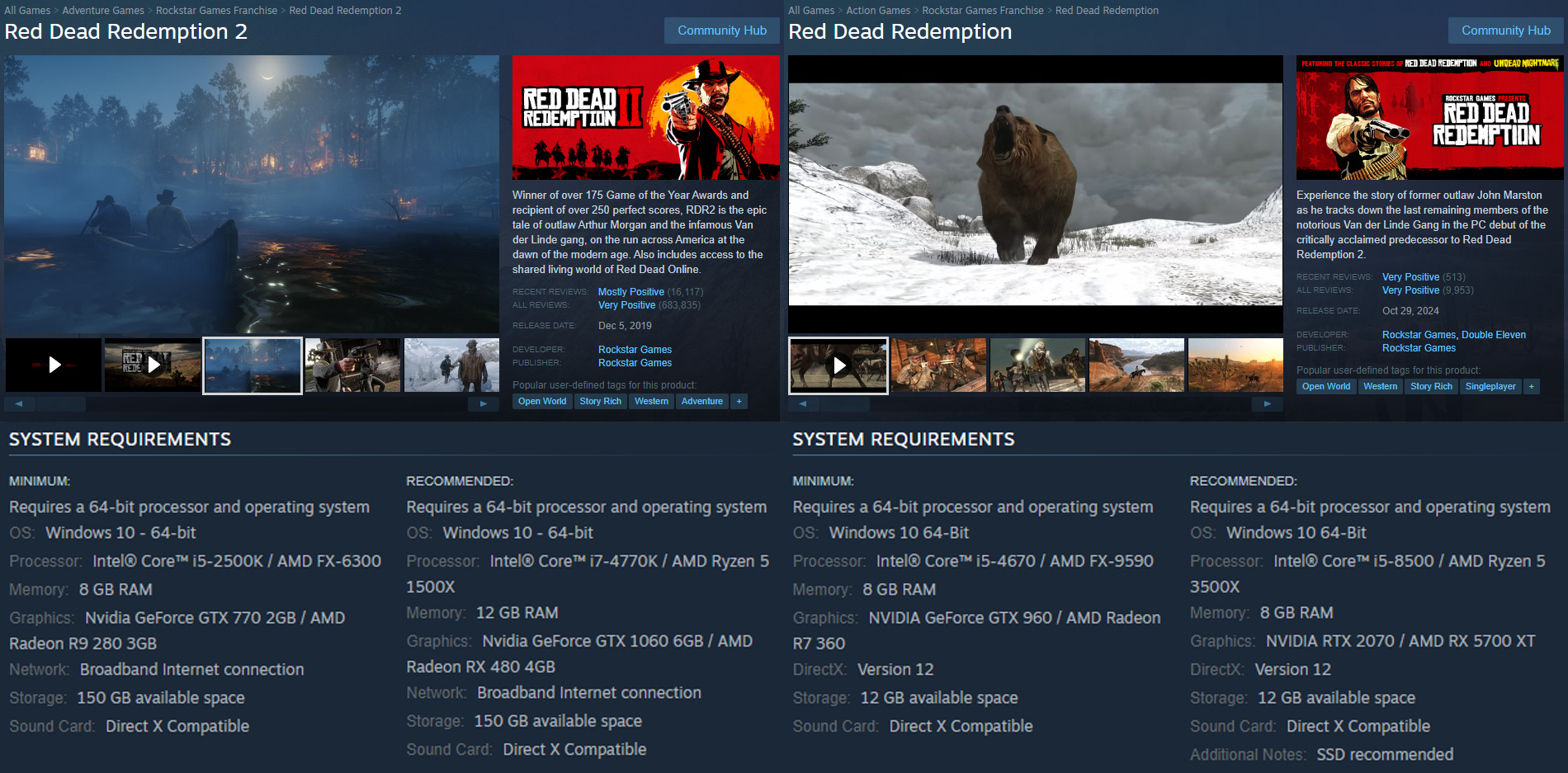This screenshot has height=773, width=1568.
Task: Open Rockstar Games Franchise breadcrumb on RDR page
Action: pyautogui.click(x=983, y=11)
